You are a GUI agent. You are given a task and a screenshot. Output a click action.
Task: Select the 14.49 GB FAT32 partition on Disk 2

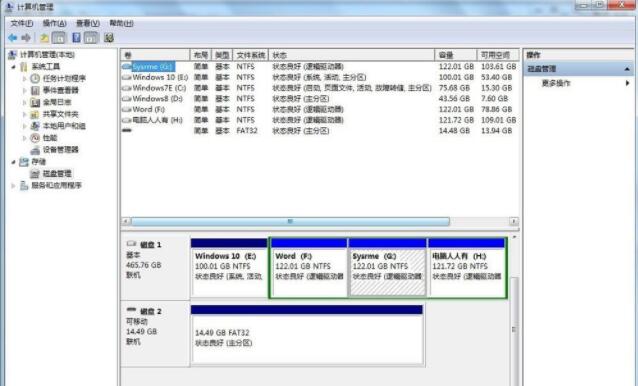pos(307,335)
